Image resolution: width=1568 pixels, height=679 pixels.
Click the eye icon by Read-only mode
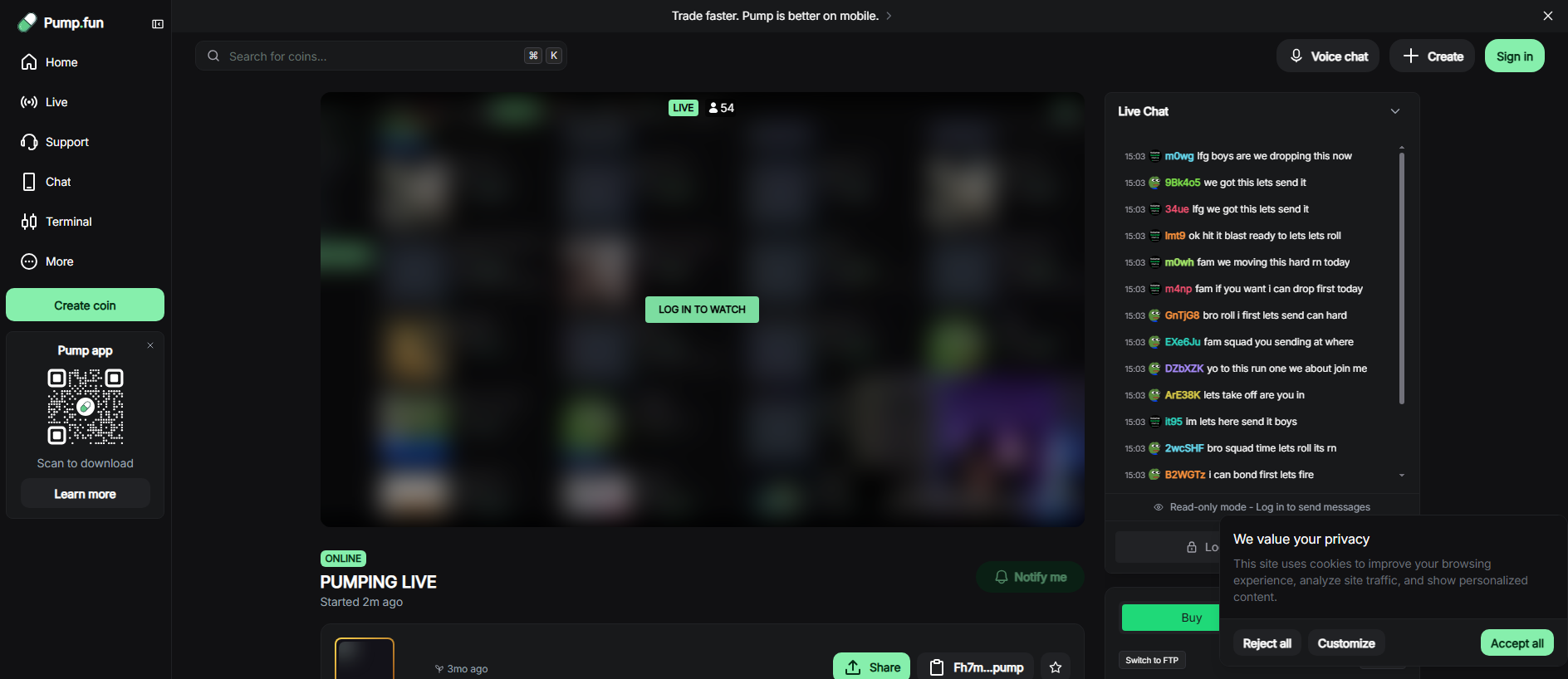tap(1159, 507)
